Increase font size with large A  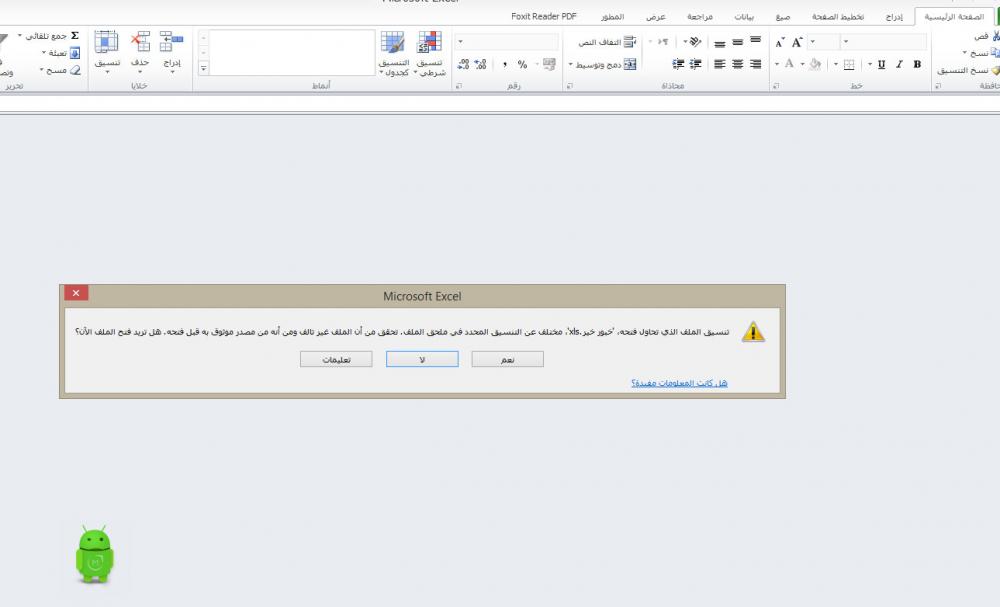coord(797,43)
